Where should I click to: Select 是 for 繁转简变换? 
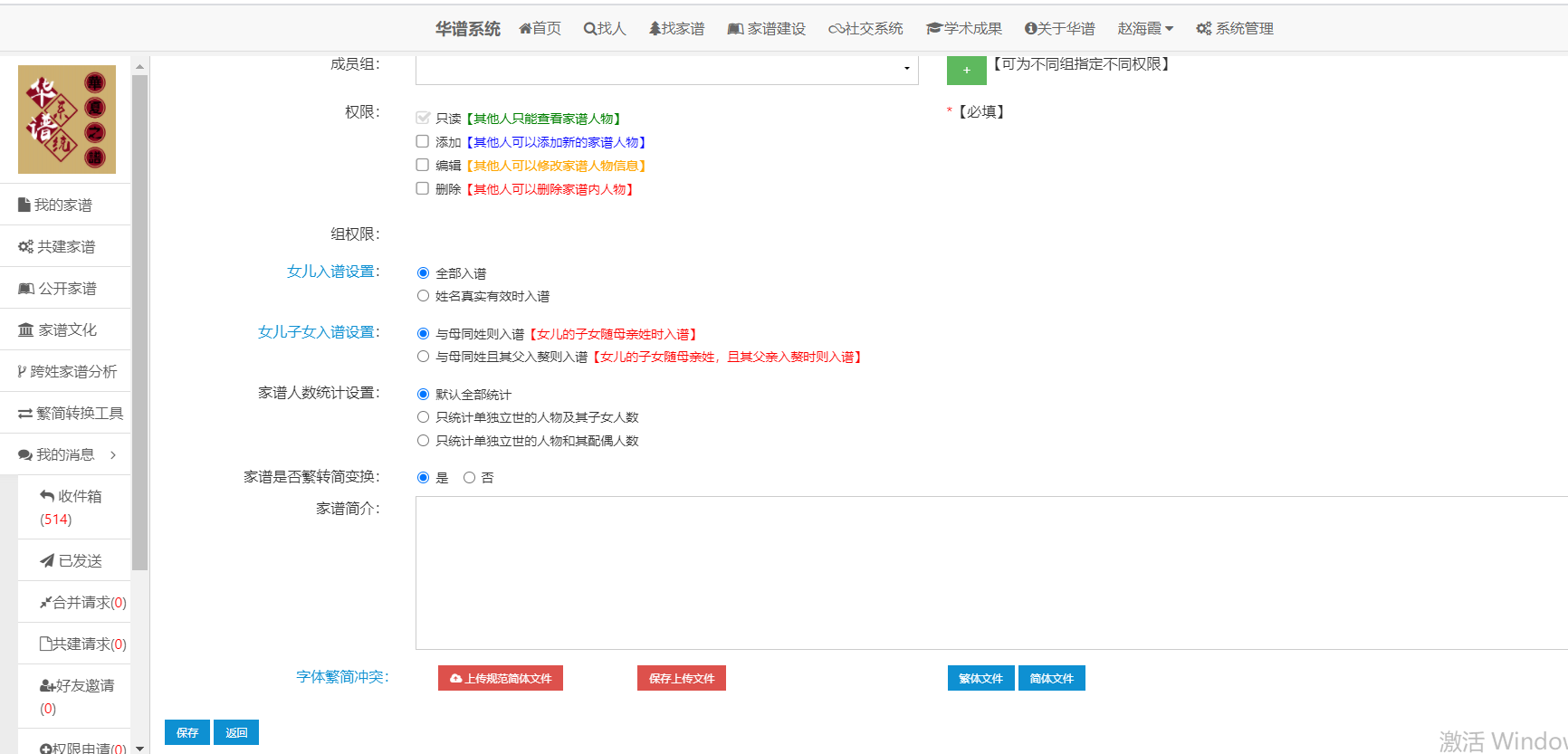tap(423, 477)
